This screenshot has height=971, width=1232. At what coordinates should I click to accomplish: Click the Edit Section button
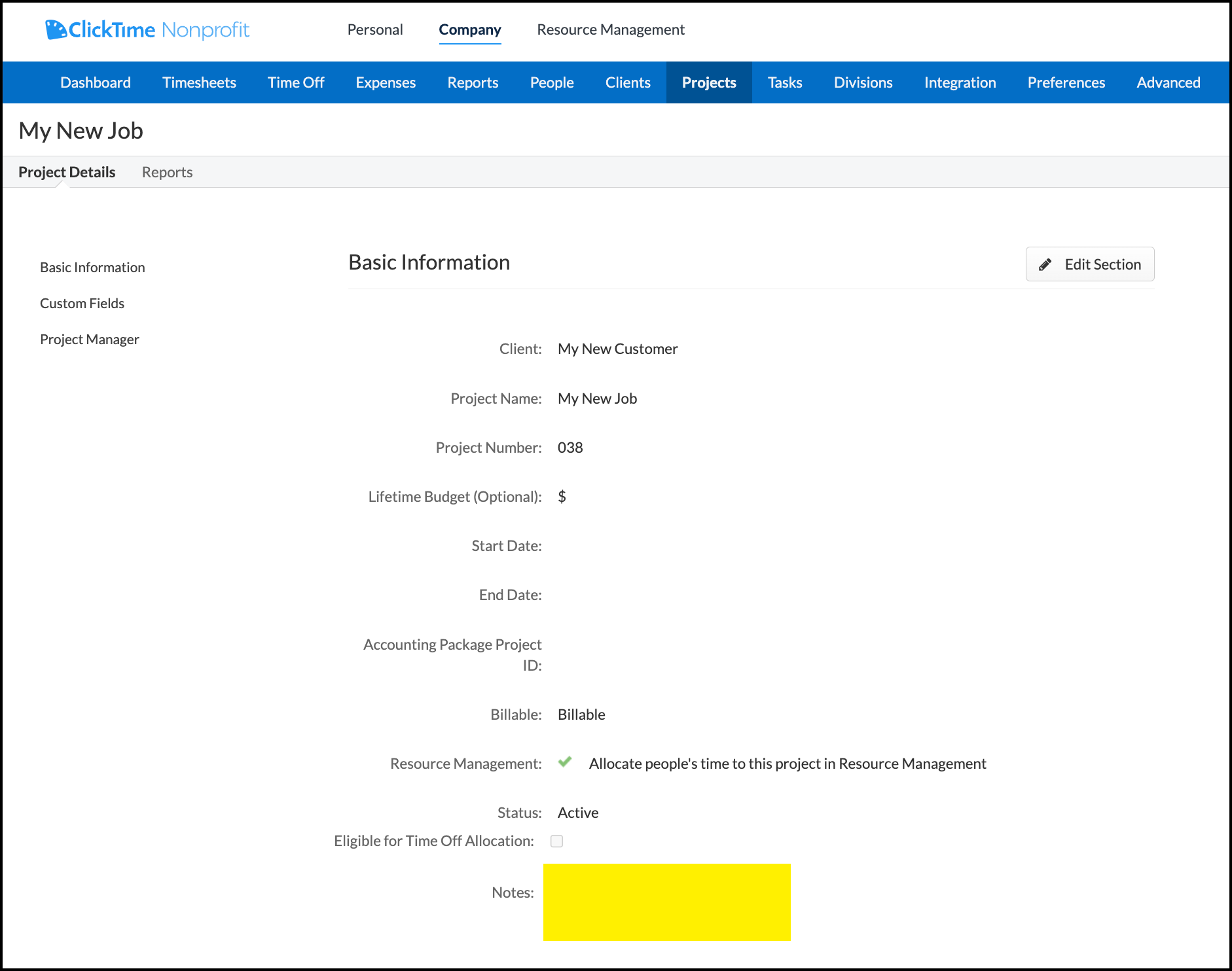coord(1090,264)
